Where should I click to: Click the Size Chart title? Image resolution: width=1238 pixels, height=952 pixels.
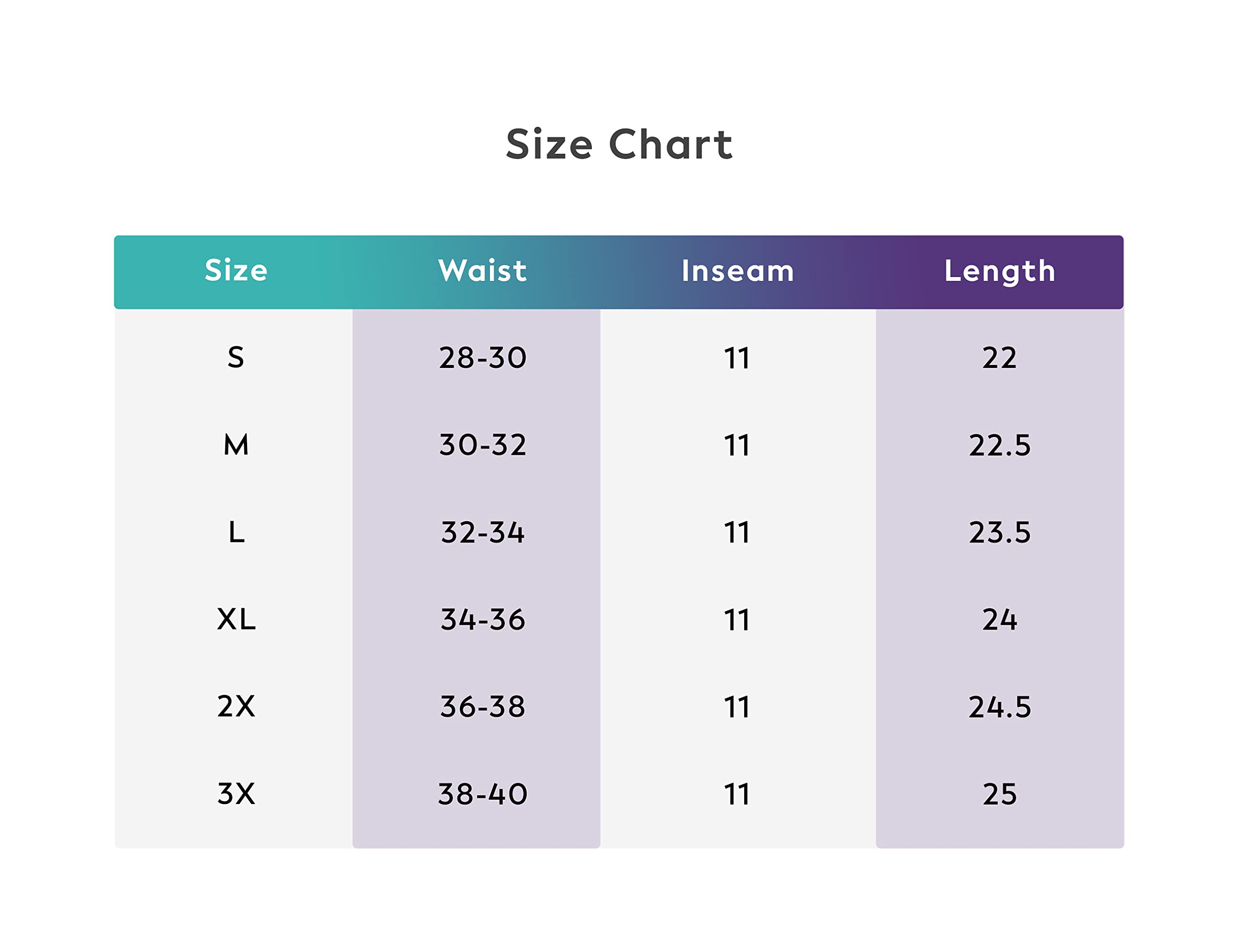[x=619, y=145]
